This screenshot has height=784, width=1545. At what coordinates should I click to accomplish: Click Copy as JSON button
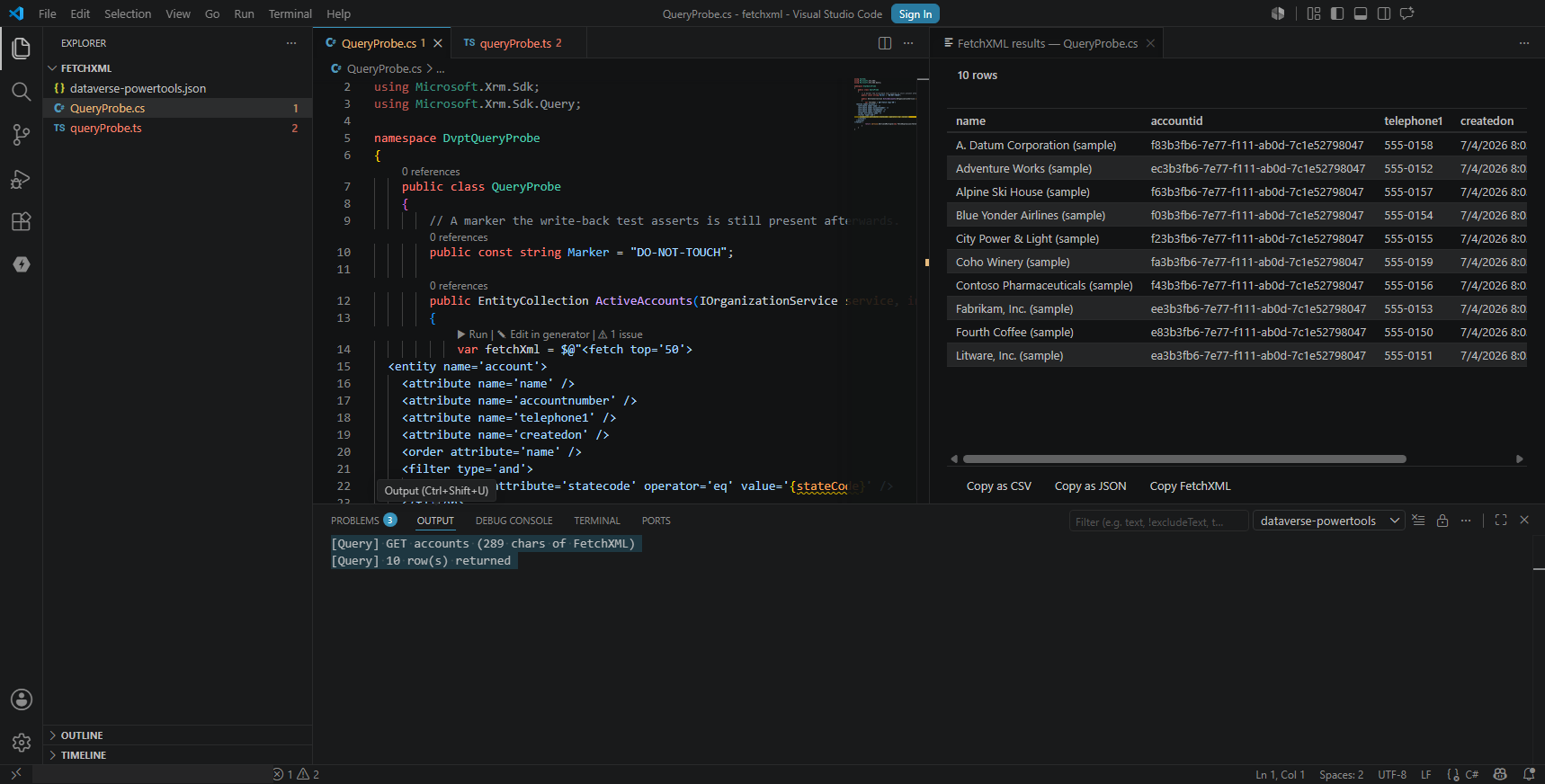point(1091,486)
